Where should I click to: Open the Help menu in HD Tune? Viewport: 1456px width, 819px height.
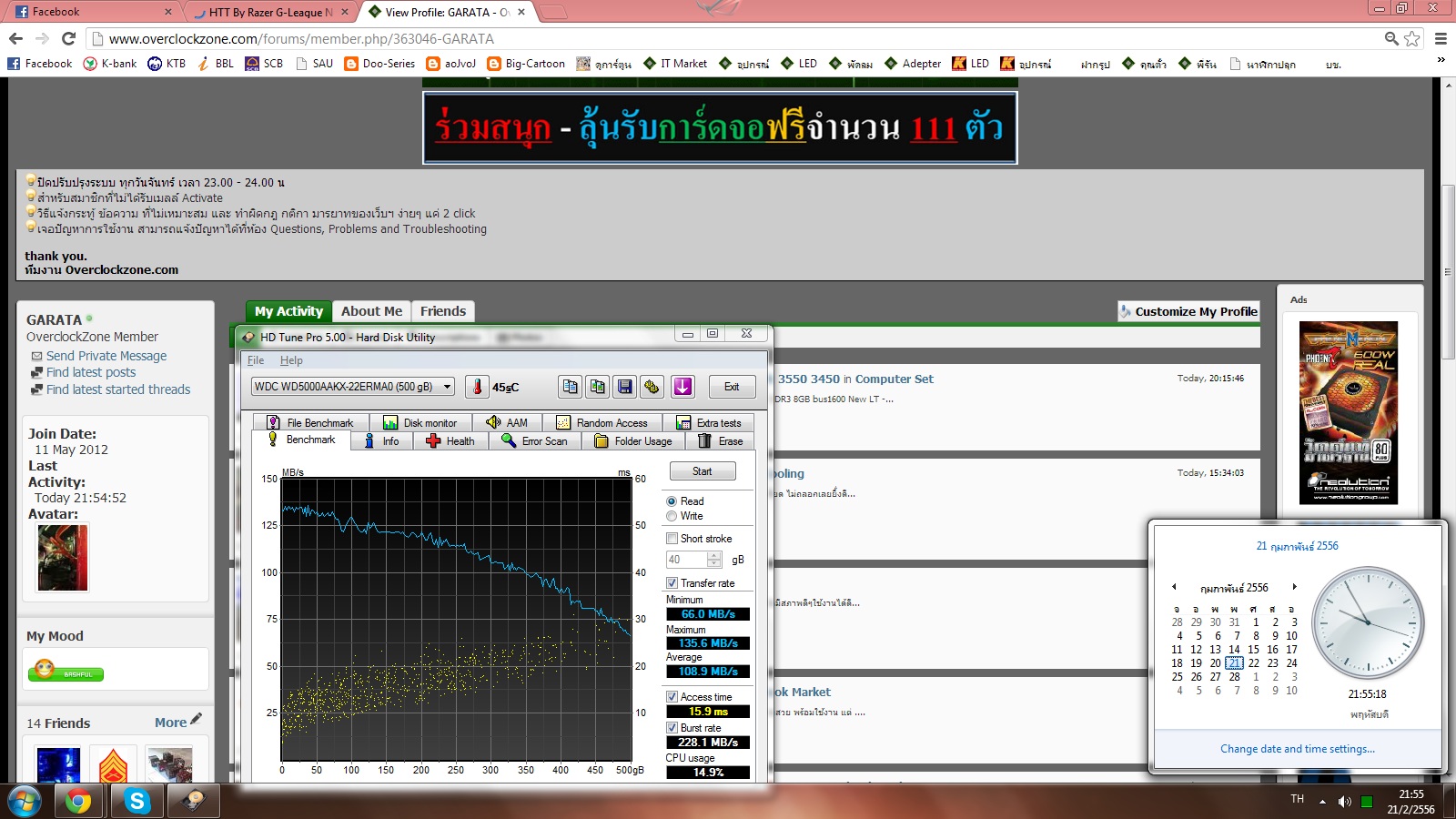point(291,360)
